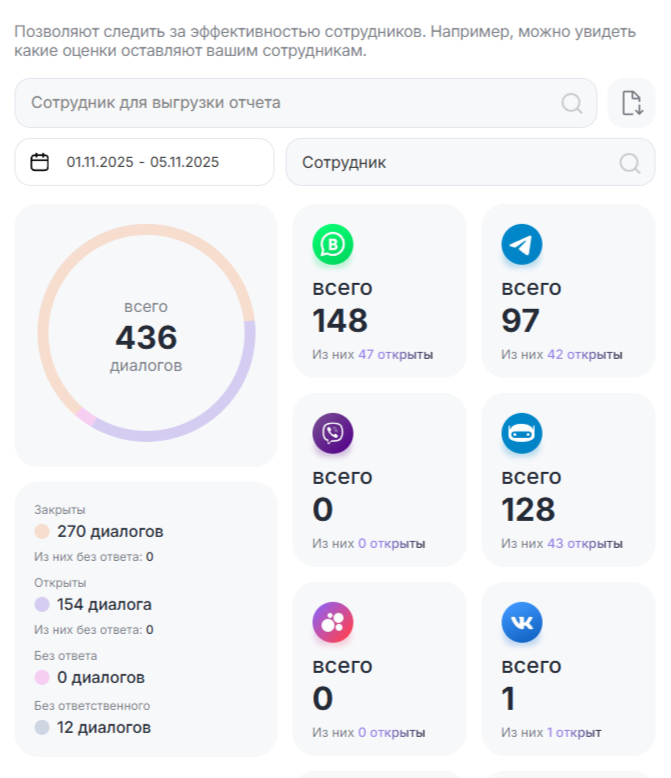
Task: Open the Сотрудник filter dropdown
Action: pyautogui.click(x=470, y=162)
